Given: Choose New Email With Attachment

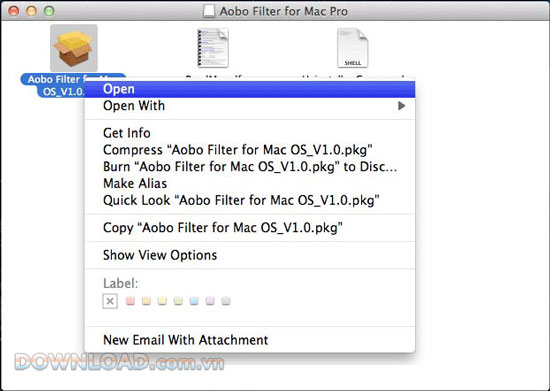Looking at the screenshot, I should (250, 340).
